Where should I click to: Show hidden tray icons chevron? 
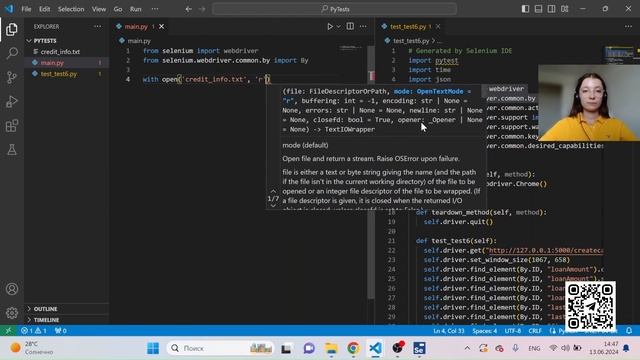[467, 348]
